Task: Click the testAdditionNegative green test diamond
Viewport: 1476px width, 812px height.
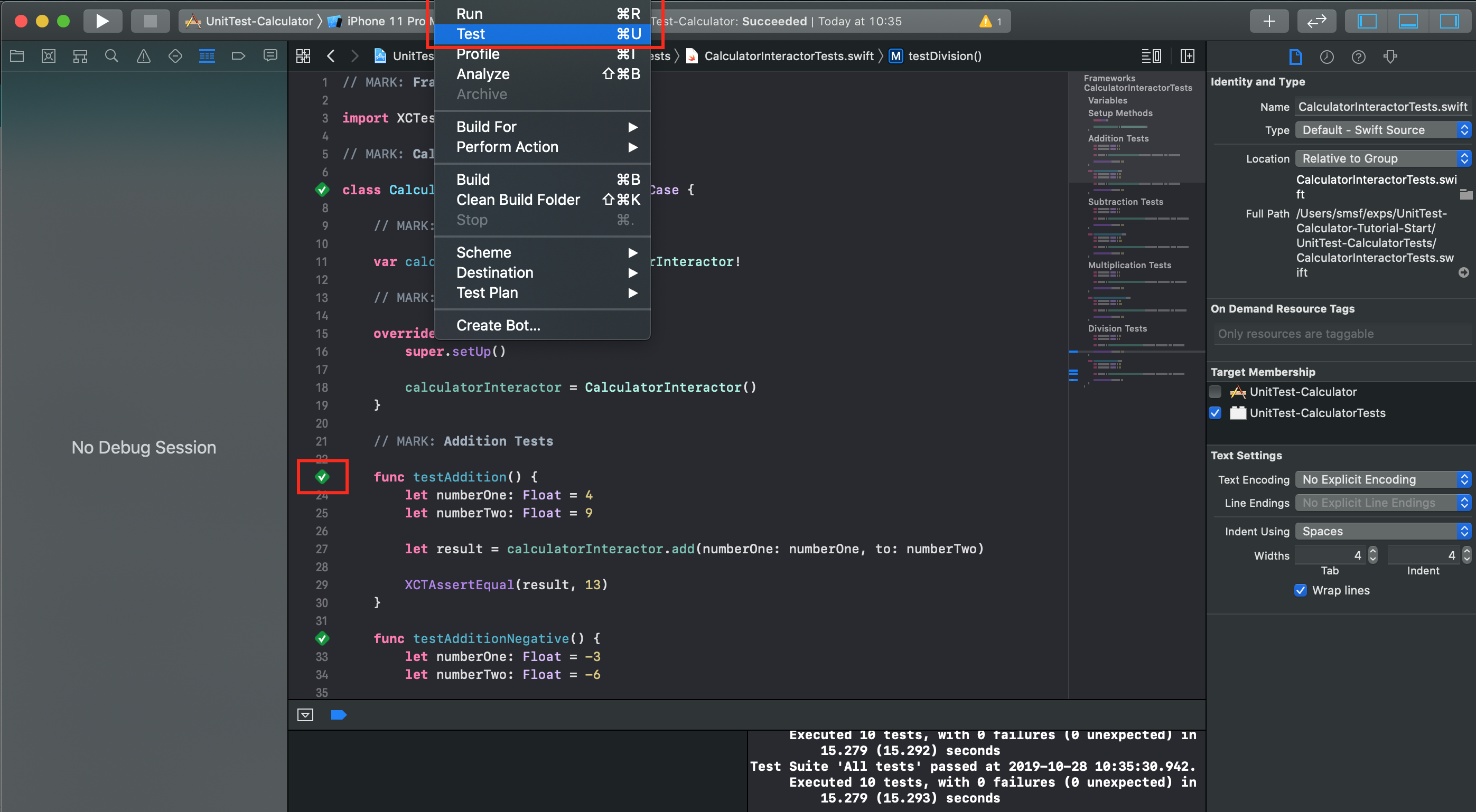Action: tap(322, 638)
